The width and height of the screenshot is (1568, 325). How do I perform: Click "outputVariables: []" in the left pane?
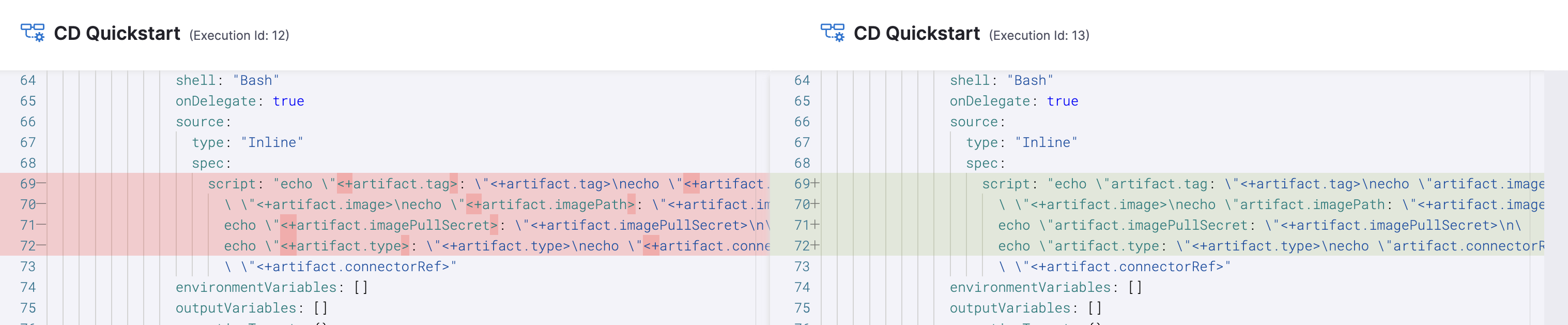pos(251,308)
